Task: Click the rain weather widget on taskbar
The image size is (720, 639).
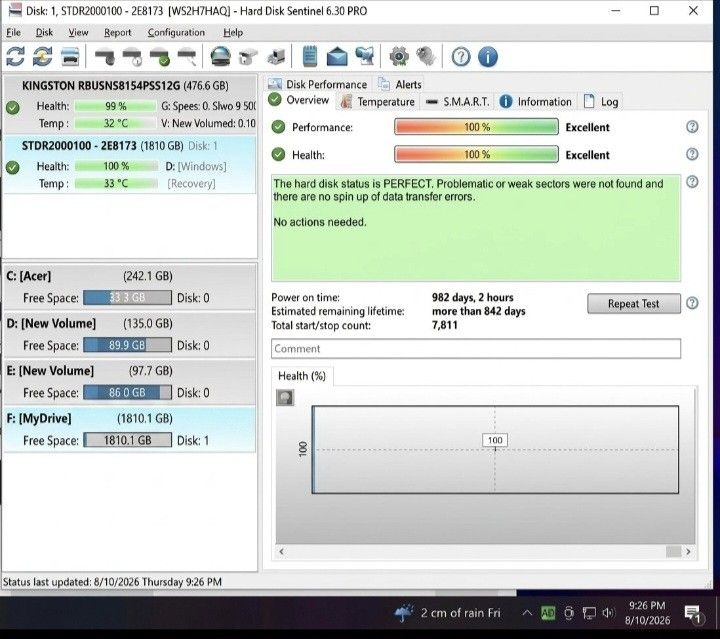Action: click(448, 612)
